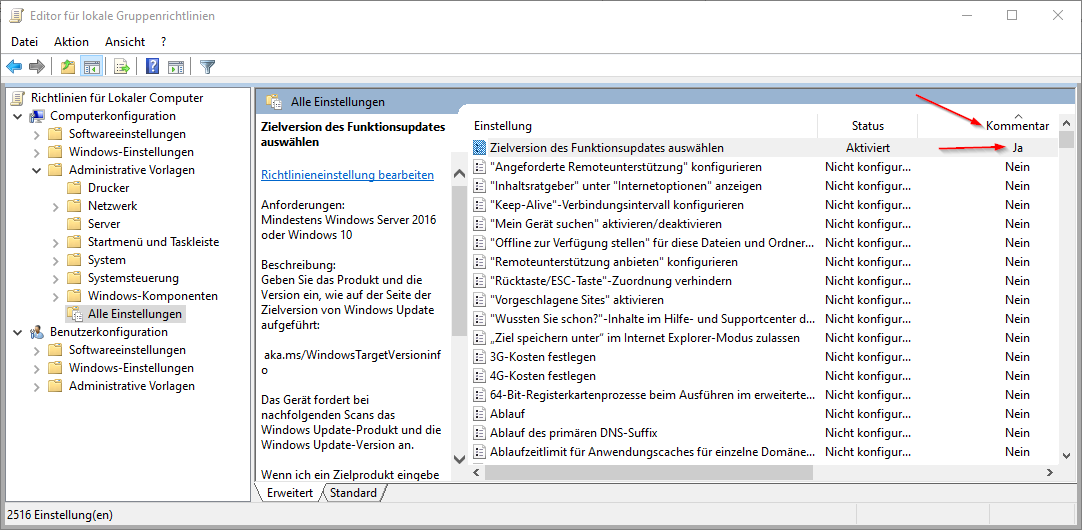This screenshot has height=530, width=1082.
Task: Click the Drucker folder icon
Action: (x=75, y=188)
